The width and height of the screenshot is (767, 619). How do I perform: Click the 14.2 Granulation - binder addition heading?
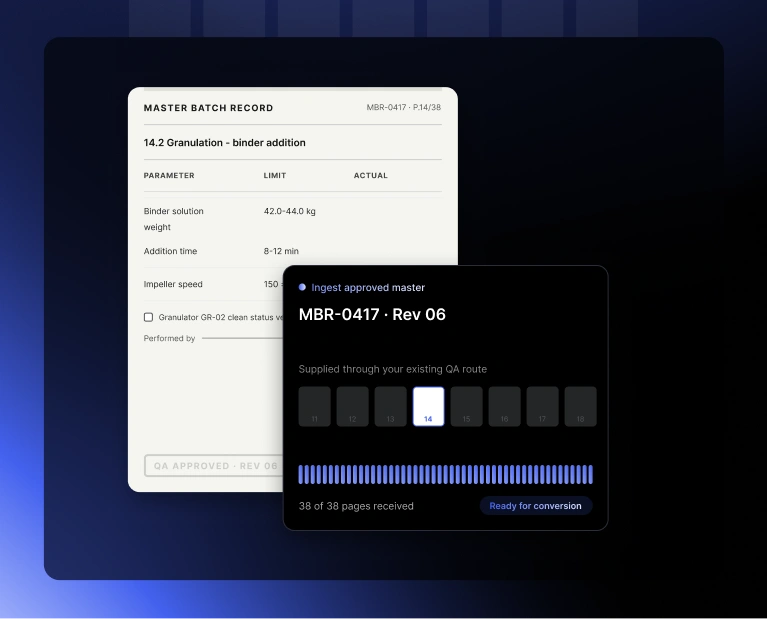(x=225, y=142)
